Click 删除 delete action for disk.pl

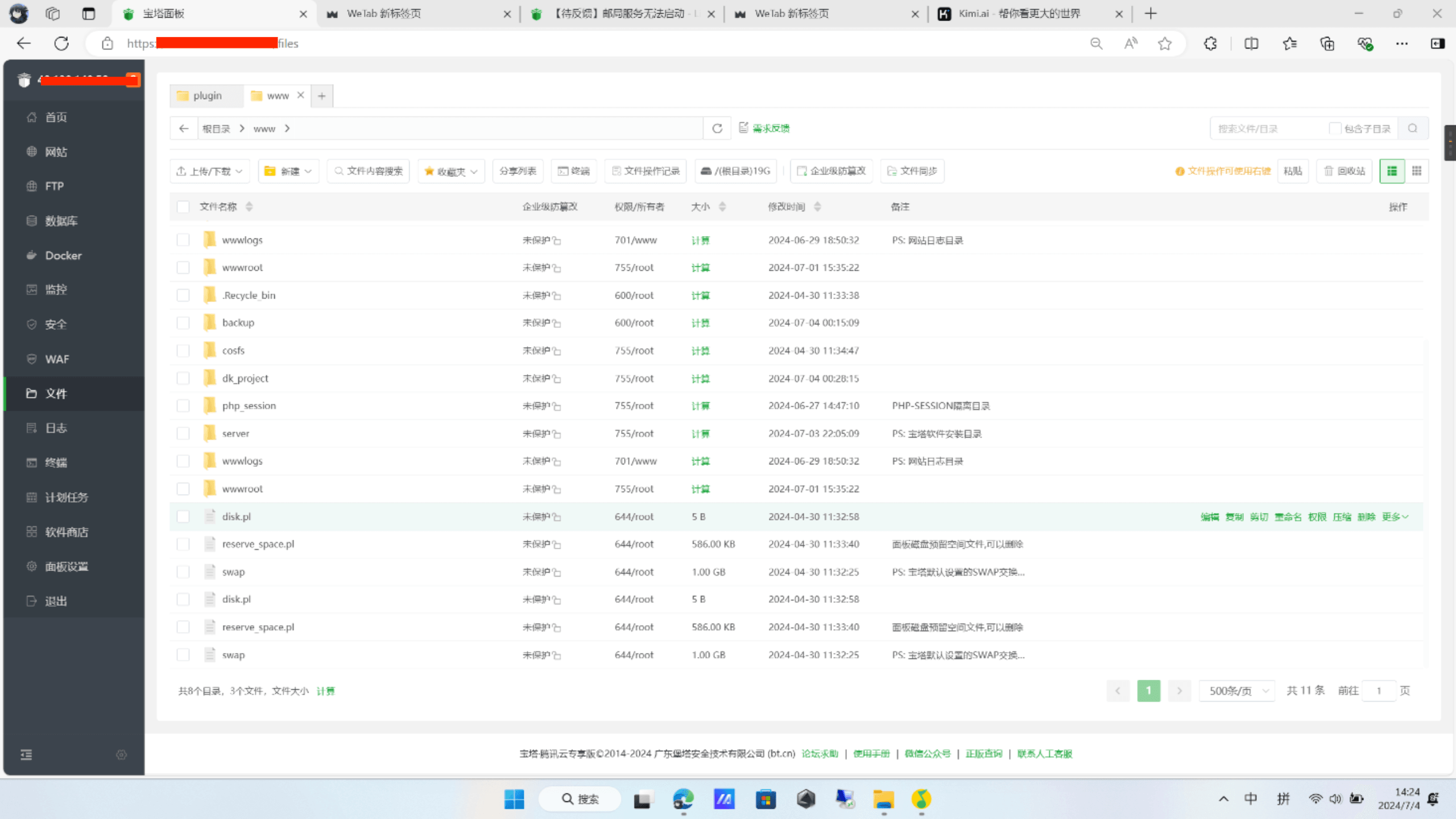1366,516
